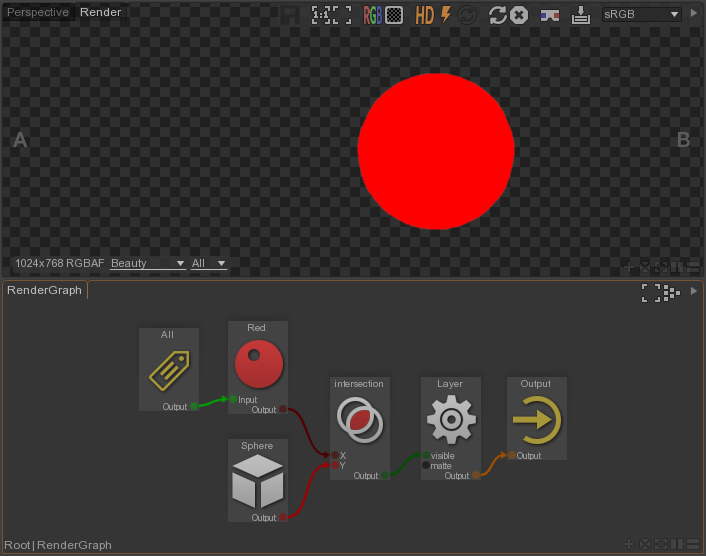The image size is (706, 556).
Task: Switch to the Perspective tab
Action: (x=38, y=13)
